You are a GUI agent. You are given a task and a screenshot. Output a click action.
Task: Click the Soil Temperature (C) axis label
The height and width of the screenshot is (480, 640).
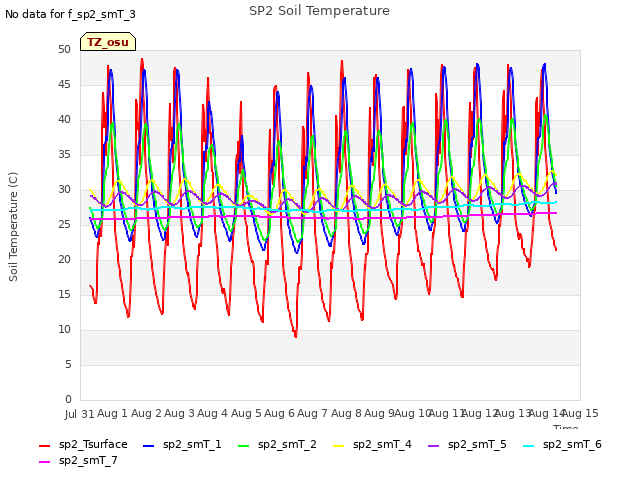point(13,227)
